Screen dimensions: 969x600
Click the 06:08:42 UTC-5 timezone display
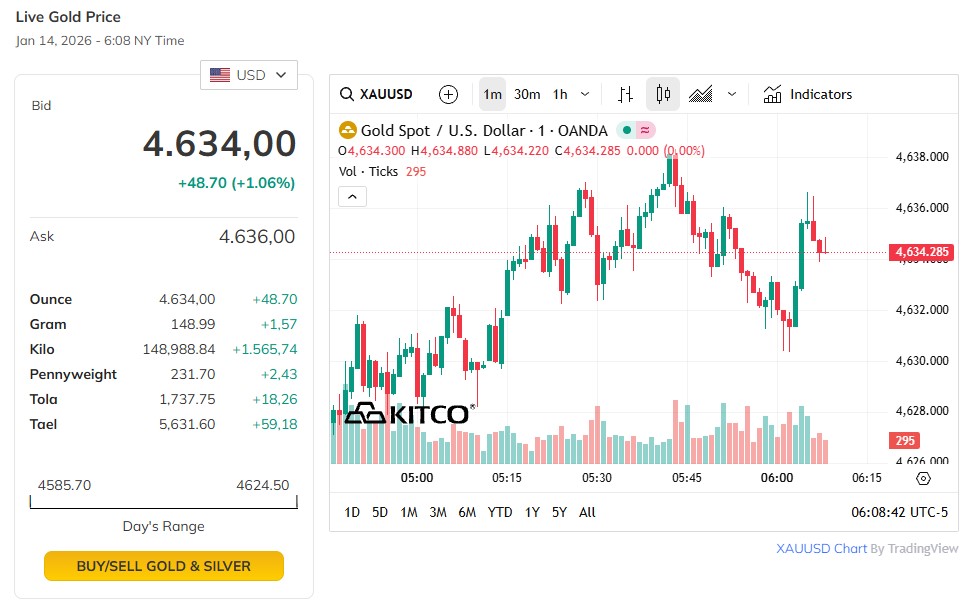(x=899, y=512)
